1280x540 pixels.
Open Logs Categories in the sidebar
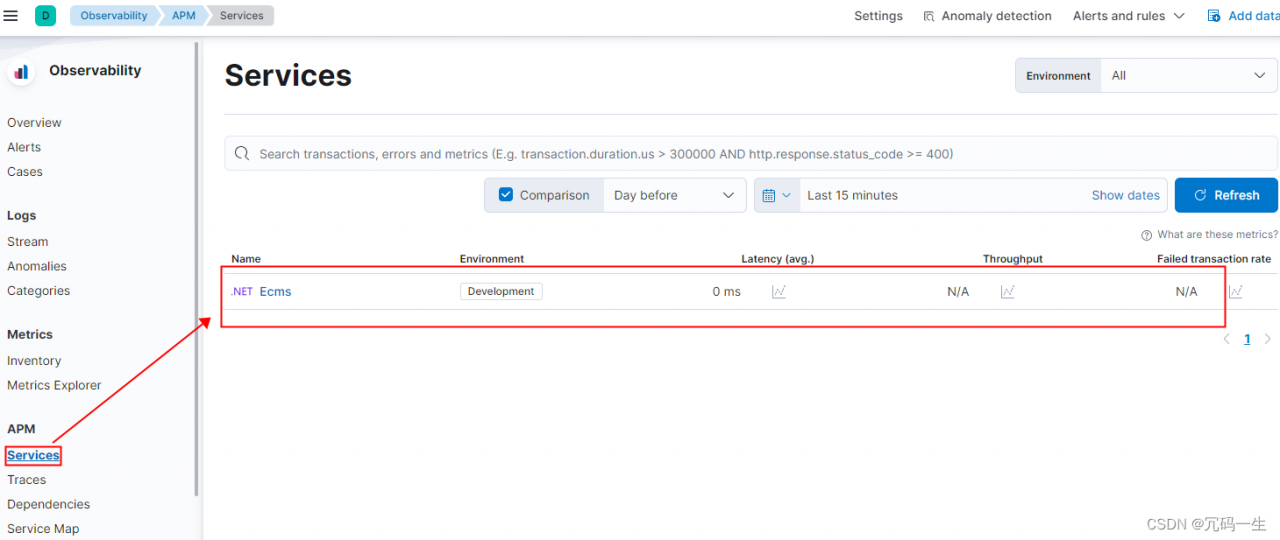click(x=38, y=291)
